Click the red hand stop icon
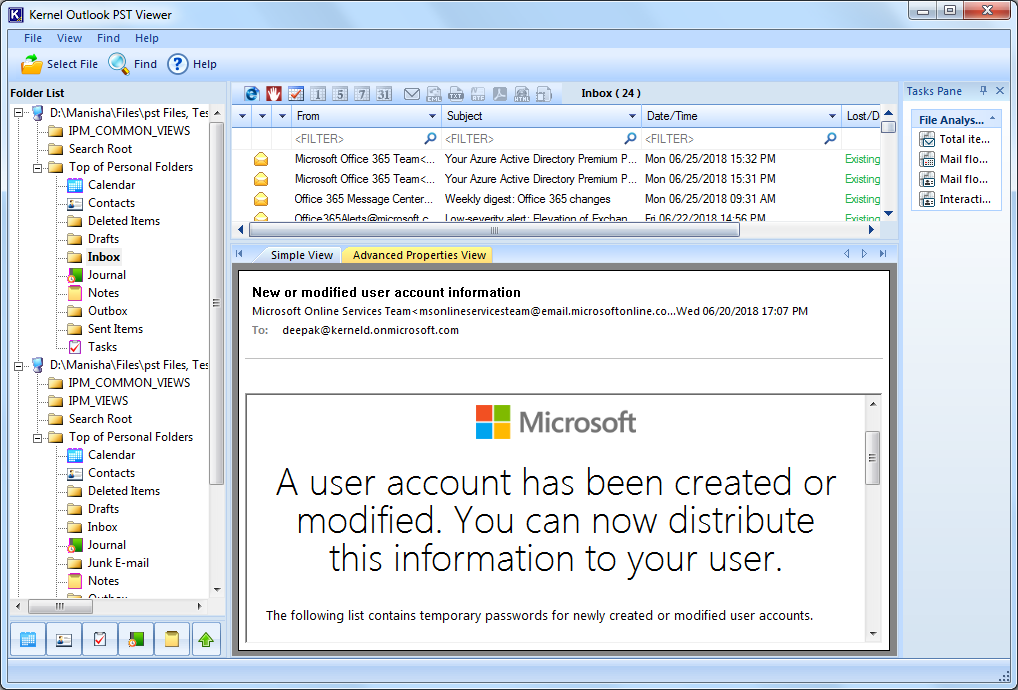1018x690 pixels. 273,94
